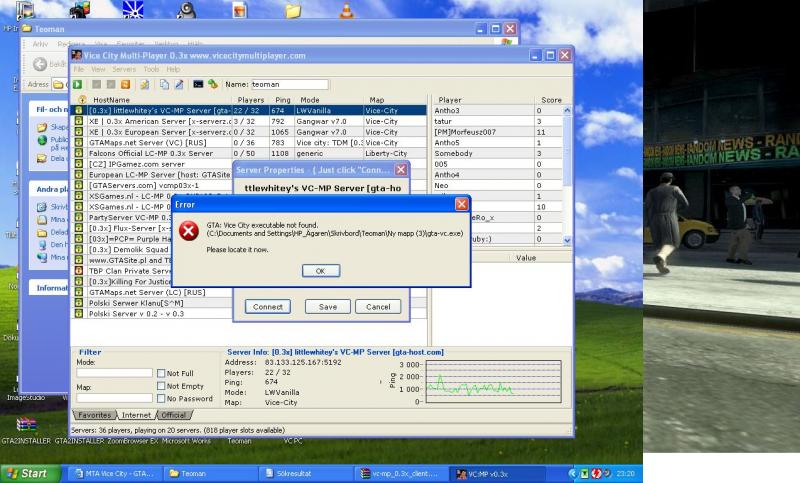800x483 pixels.
Task: Click Save in Server Properties dialog
Action: 328,307
